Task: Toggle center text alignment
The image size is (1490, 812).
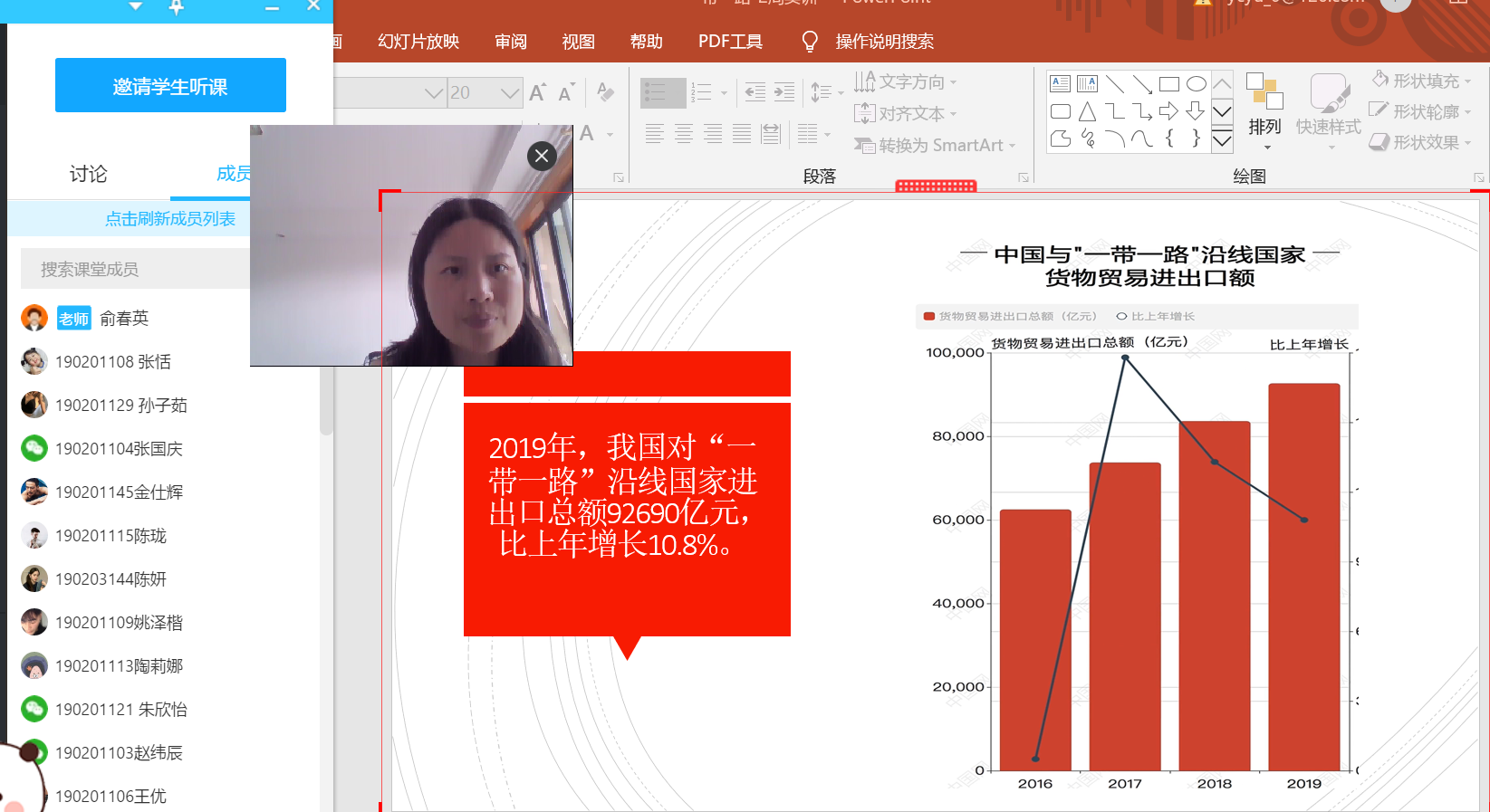Action: point(684,134)
